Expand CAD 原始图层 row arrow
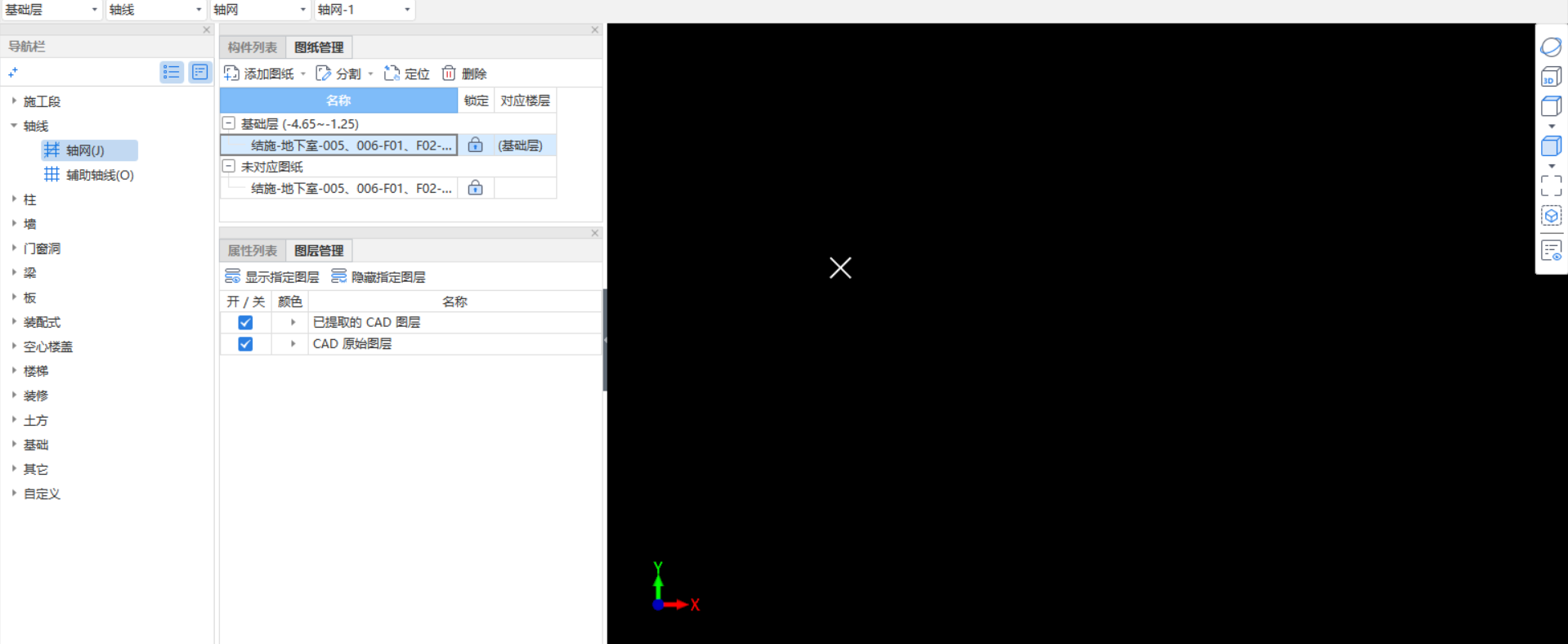 293,344
